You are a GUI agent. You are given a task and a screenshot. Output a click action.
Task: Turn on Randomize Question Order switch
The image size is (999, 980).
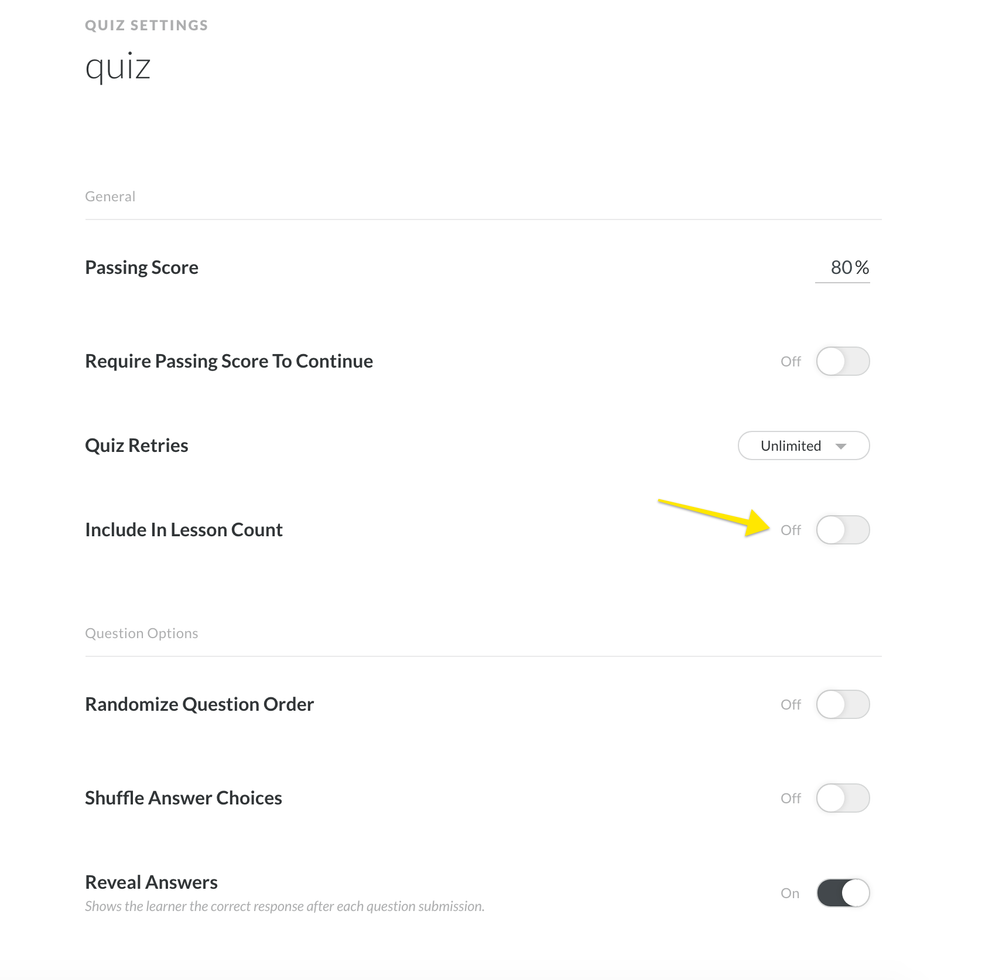coord(842,705)
